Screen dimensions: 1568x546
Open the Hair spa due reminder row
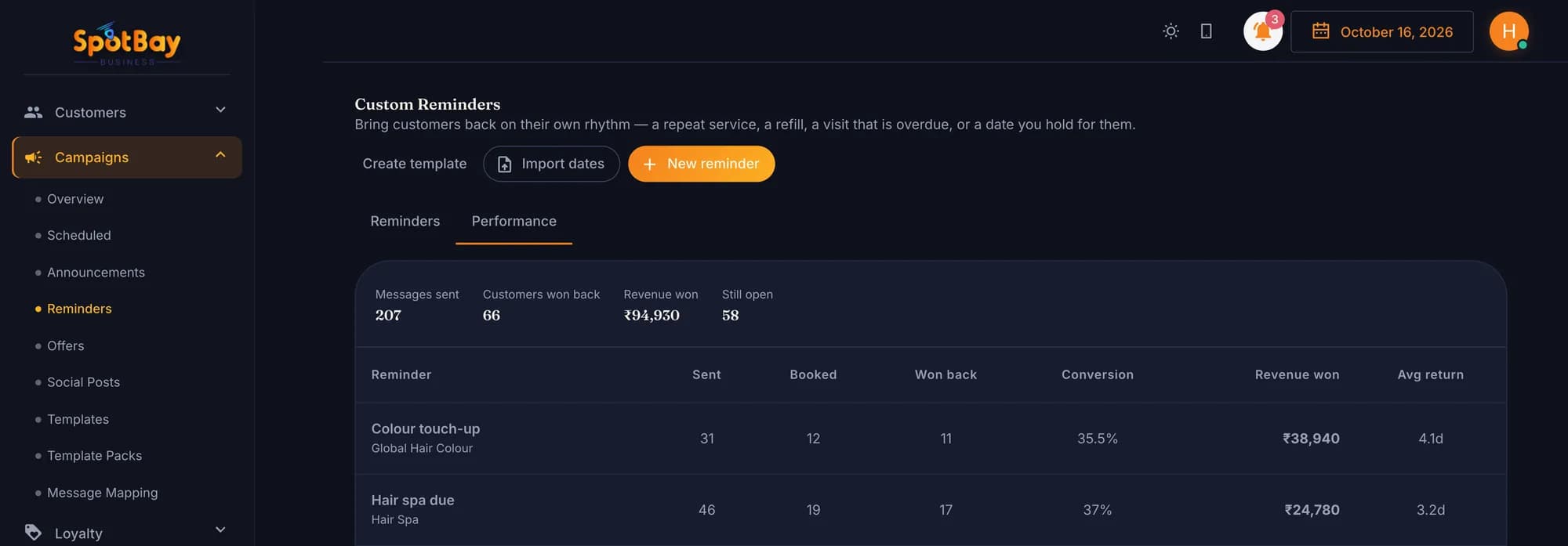click(x=931, y=510)
